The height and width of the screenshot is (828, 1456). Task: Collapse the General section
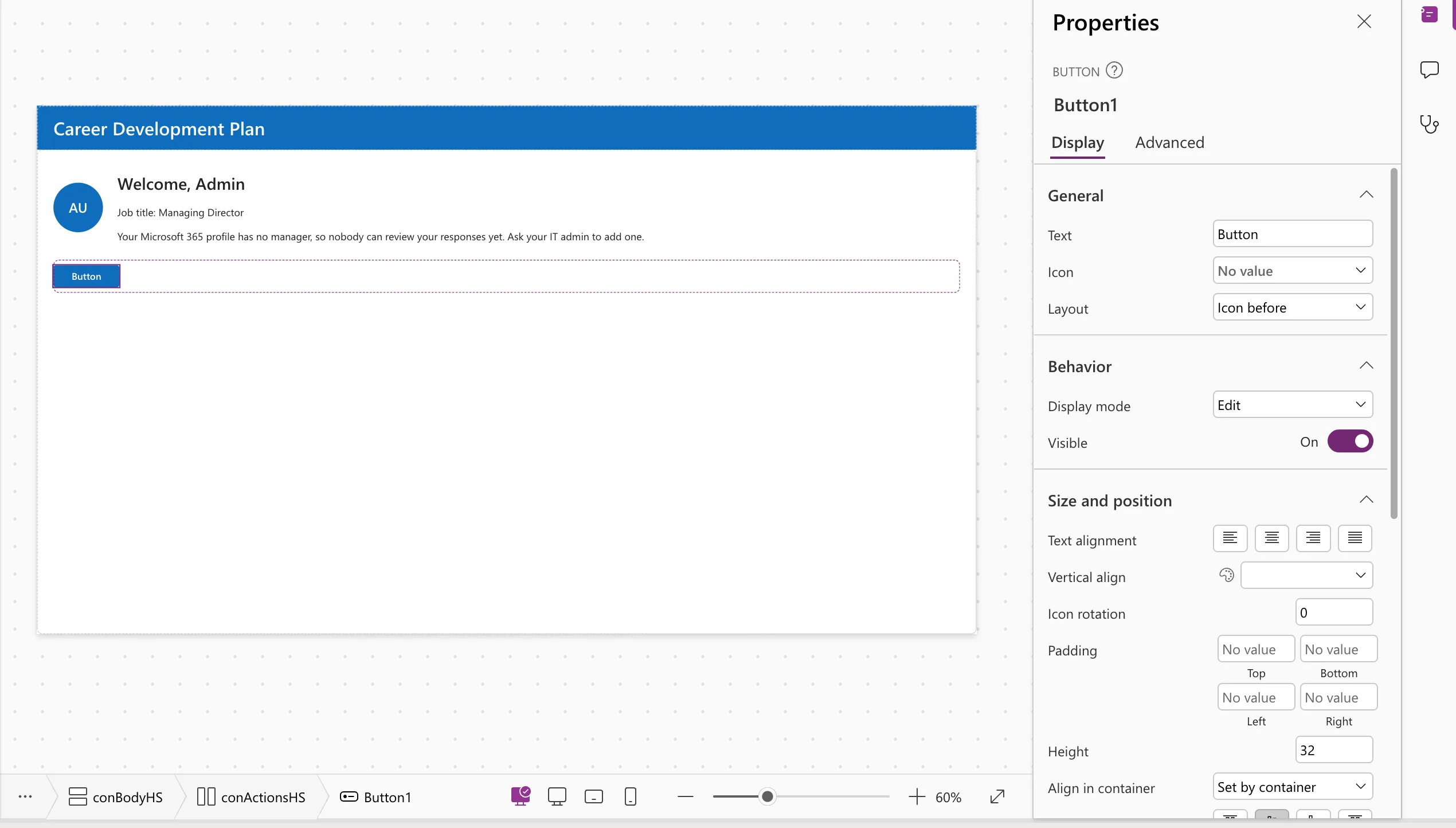(1367, 195)
